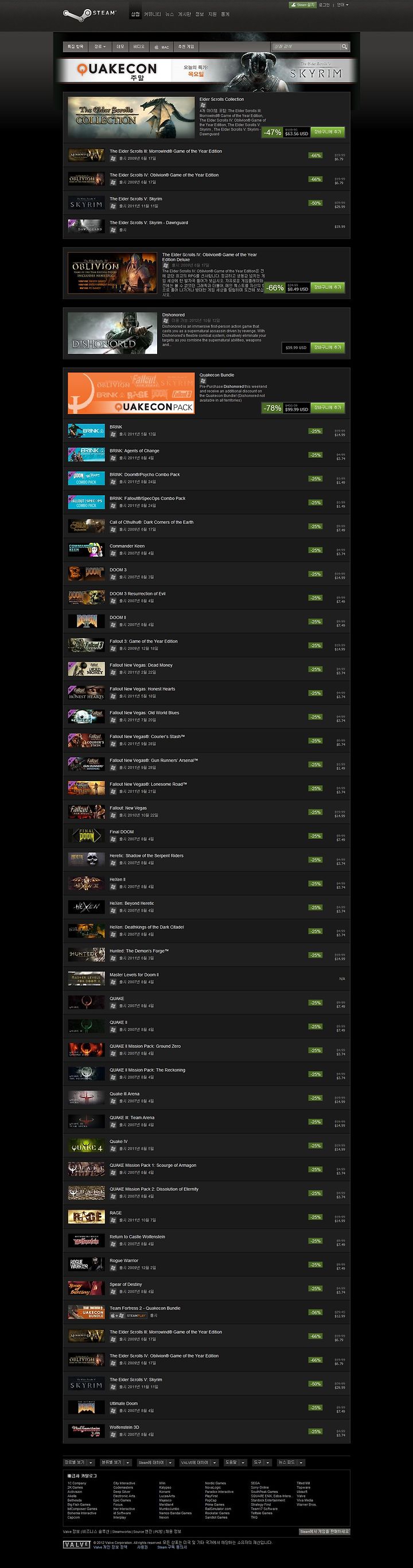Click the Valve logo in footer
The height and width of the screenshot is (1568, 413).
[76, 1545]
